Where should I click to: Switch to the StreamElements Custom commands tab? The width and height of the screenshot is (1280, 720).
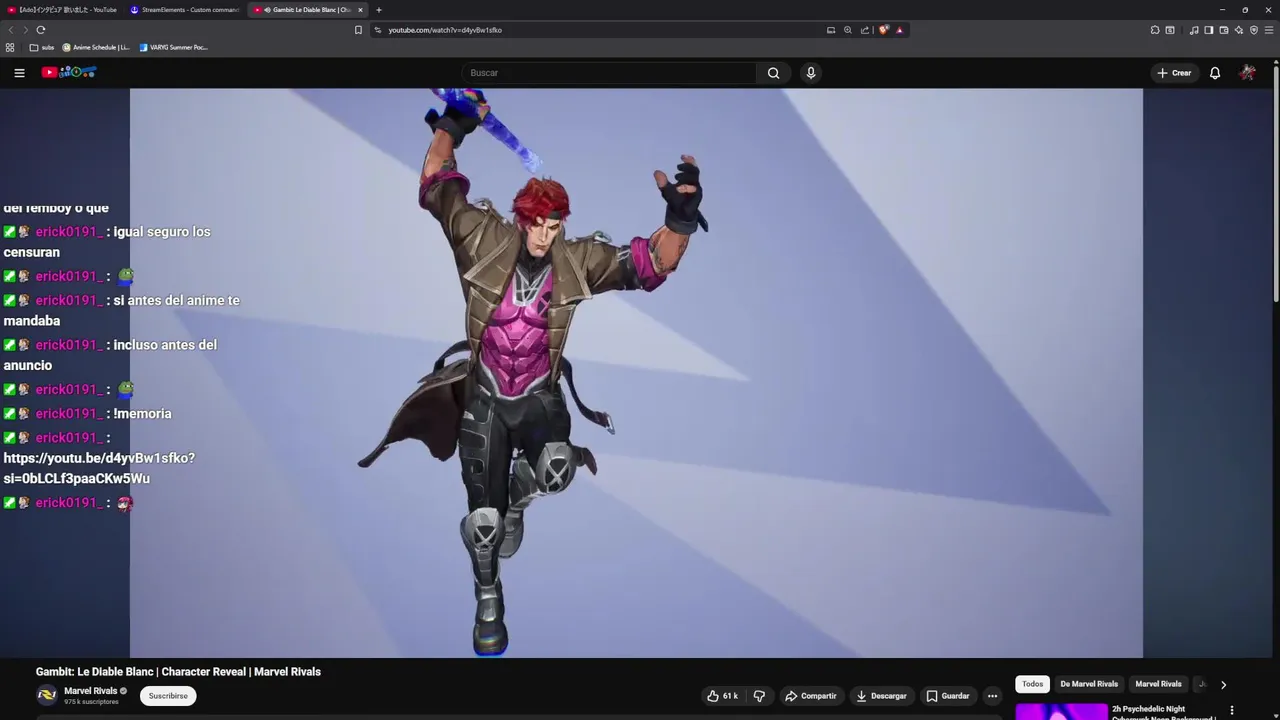coord(186,10)
